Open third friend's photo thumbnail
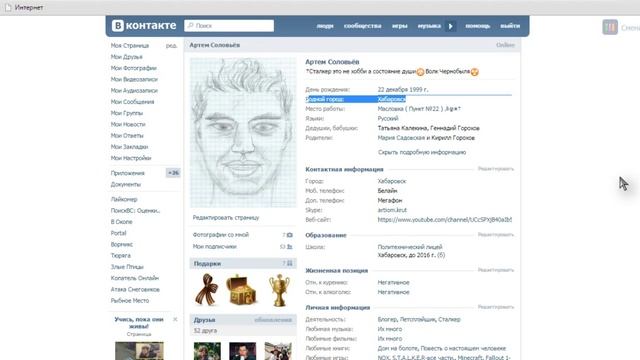Screen dimensions: 640x360 click(x=278, y=351)
